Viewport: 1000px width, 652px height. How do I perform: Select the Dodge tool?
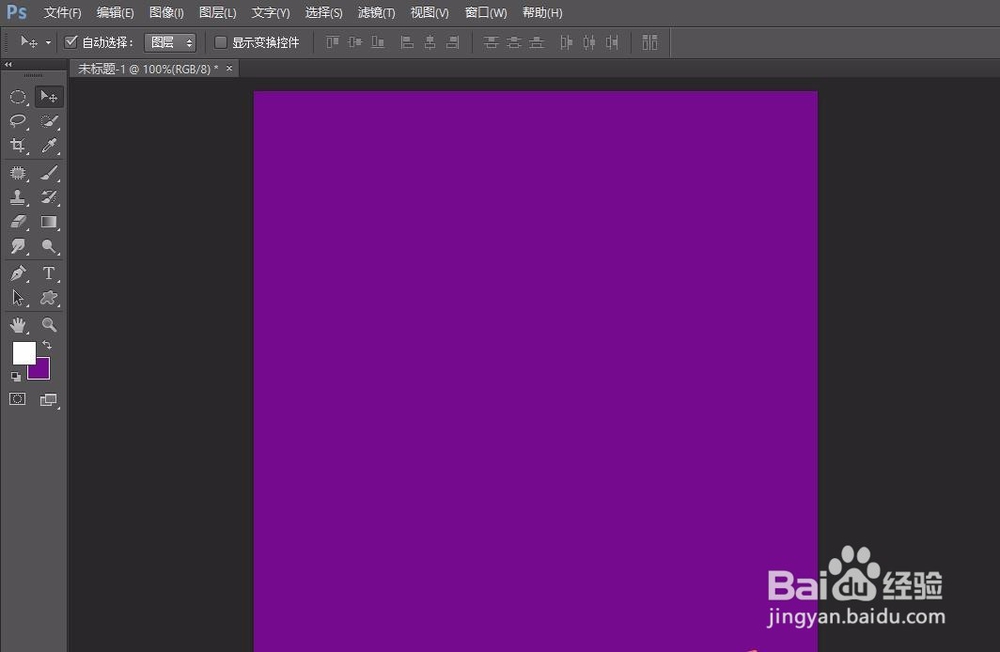(49, 246)
